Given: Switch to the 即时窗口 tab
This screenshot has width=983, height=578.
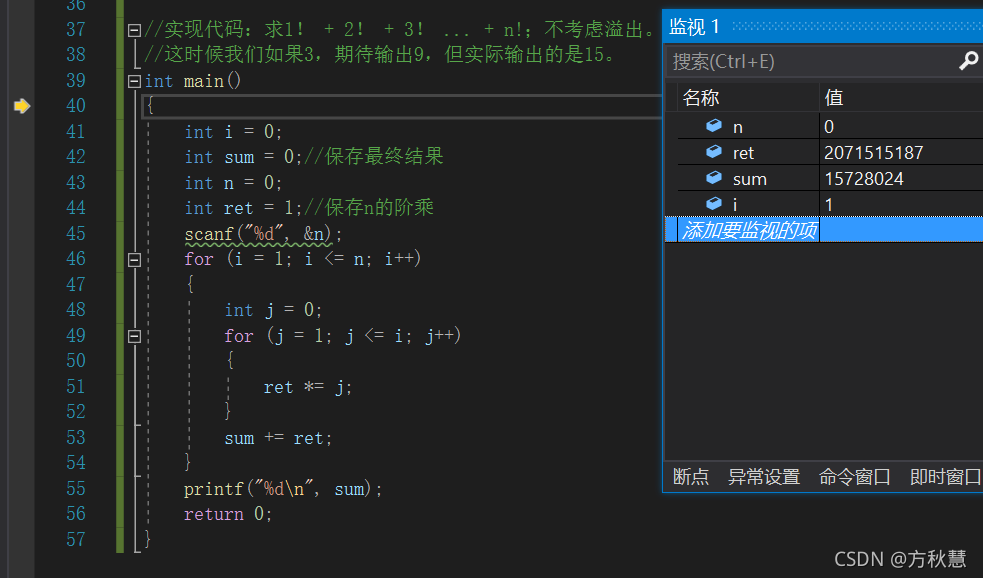Looking at the screenshot, I should point(945,477).
